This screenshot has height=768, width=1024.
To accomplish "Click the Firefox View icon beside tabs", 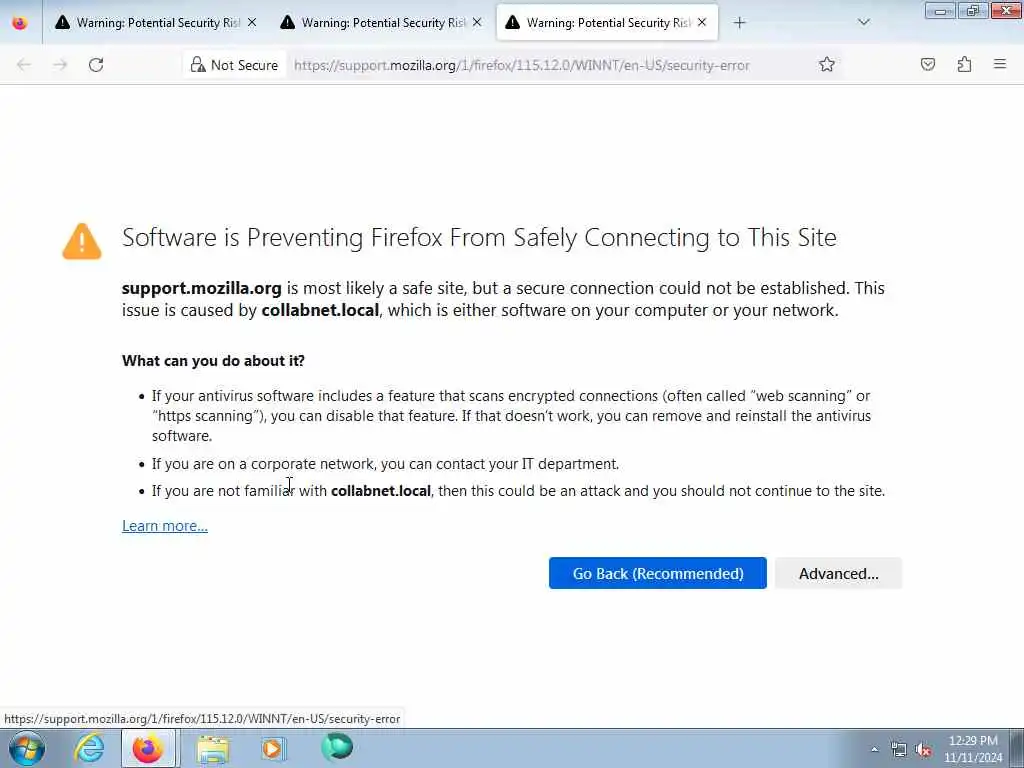I will (x=20, y=23).
